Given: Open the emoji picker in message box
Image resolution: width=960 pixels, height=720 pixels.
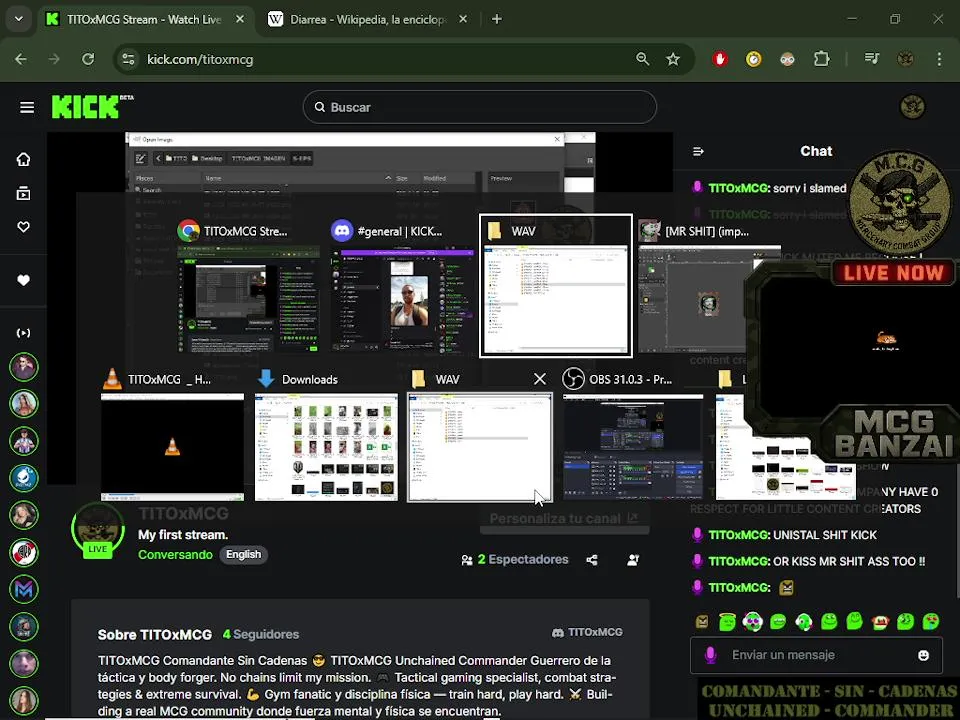Looking at the screenshot, I should 923,655.
